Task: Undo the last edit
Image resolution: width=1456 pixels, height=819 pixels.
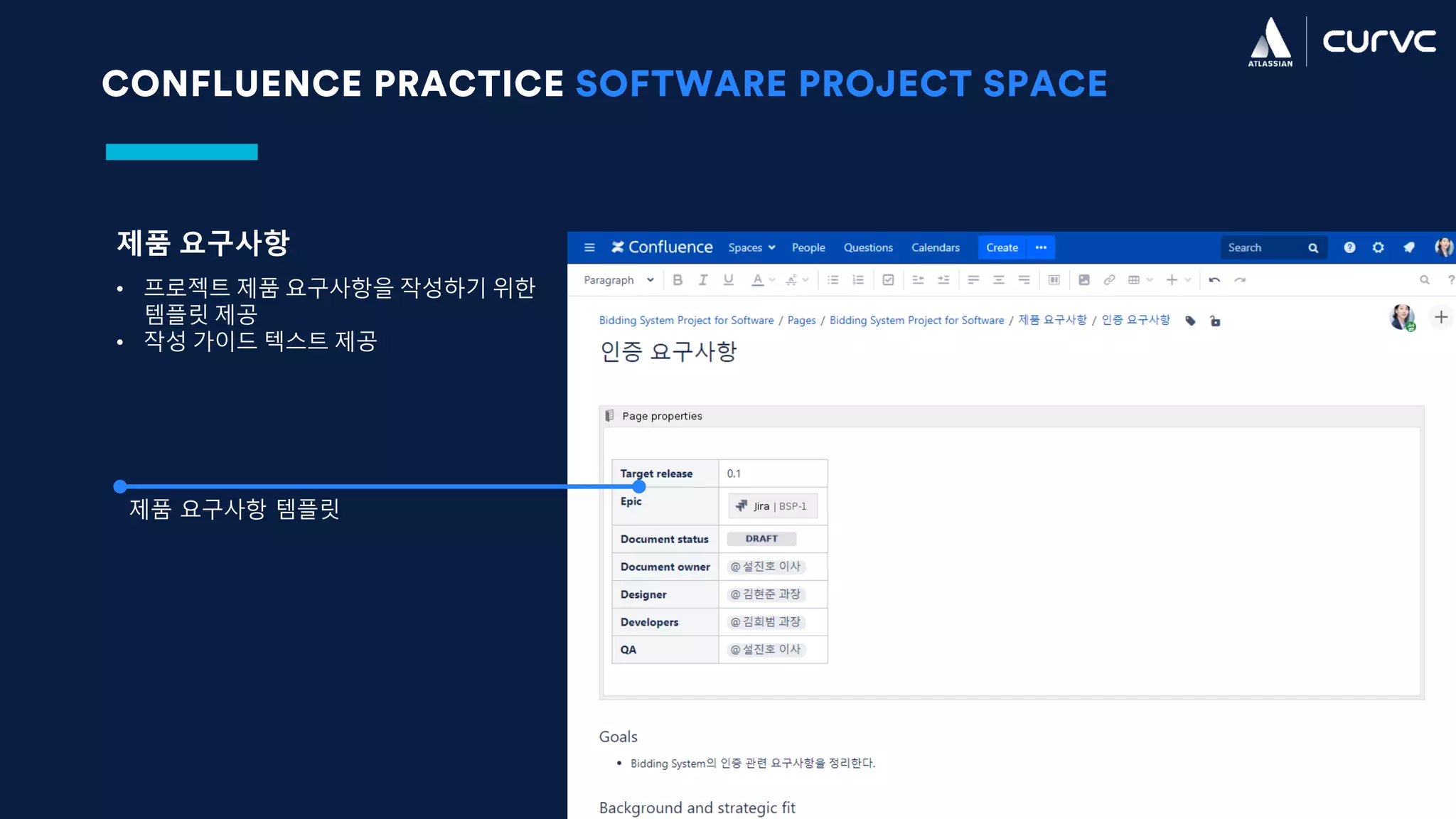Action: [x=1215, y=280]
